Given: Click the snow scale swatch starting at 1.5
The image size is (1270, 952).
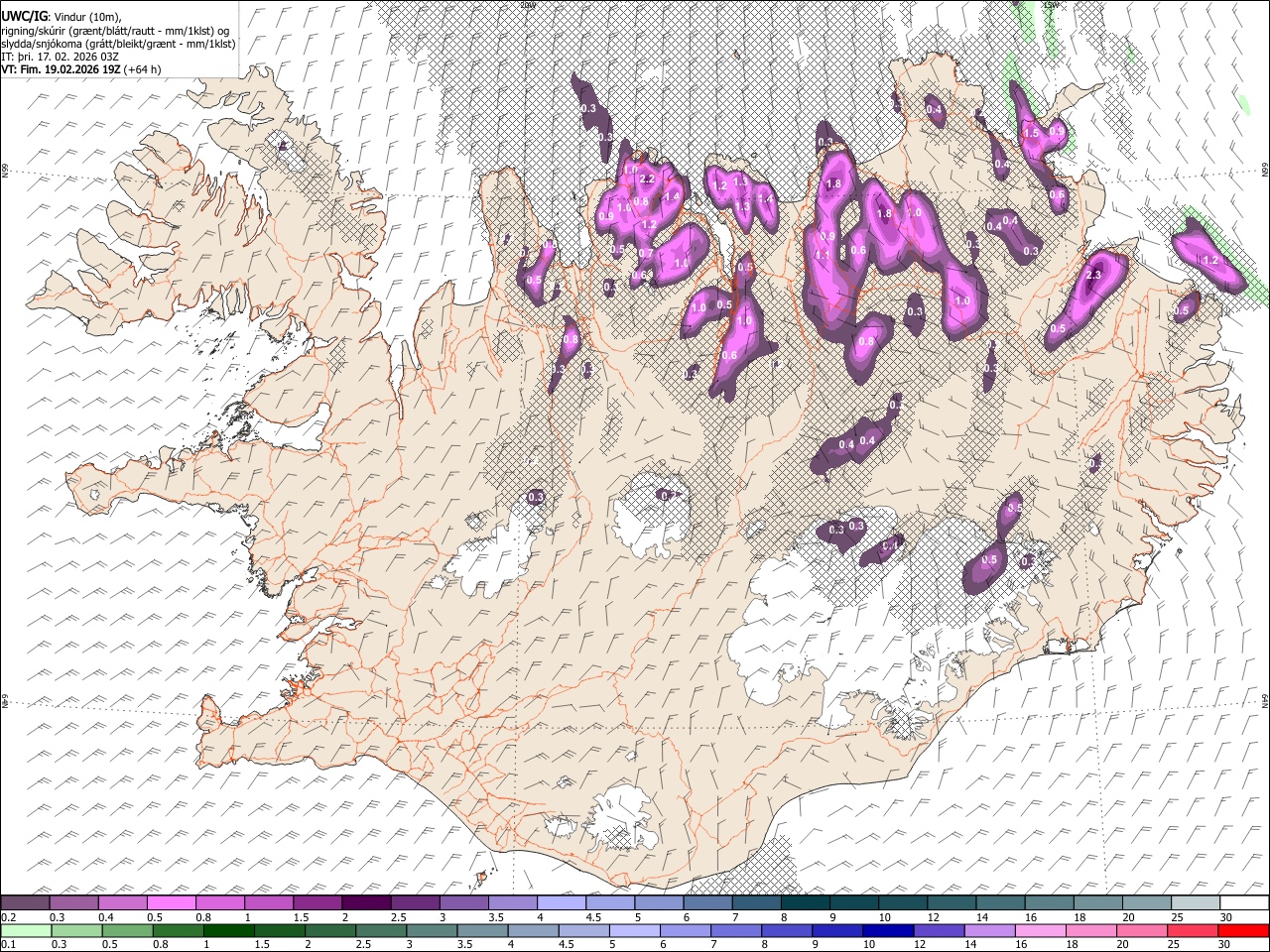Looking at the screenshot, I should pyautogui.click(x=317, y=902).
